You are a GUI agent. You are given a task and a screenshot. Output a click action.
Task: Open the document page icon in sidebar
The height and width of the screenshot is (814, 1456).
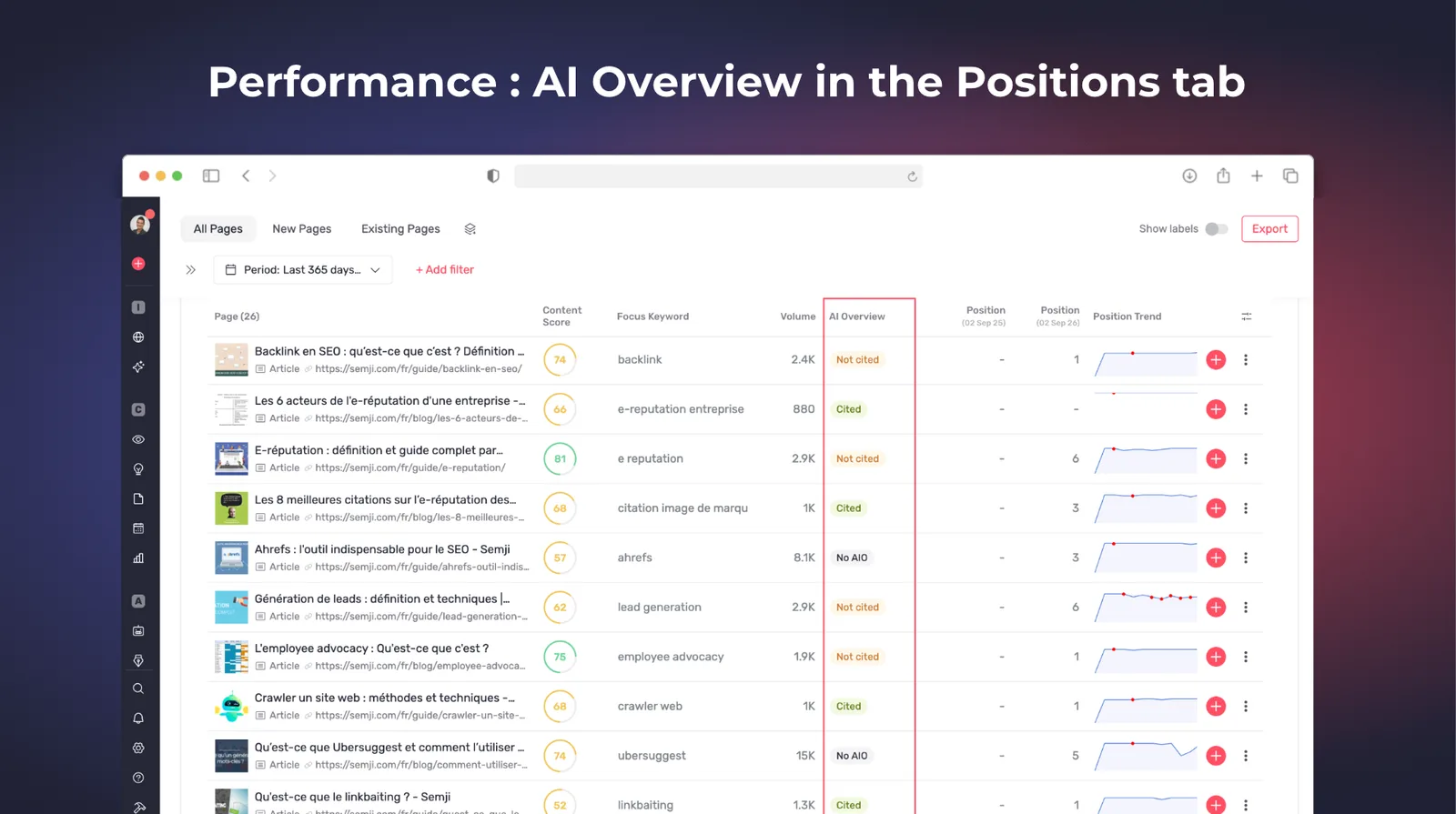[138, 499]
